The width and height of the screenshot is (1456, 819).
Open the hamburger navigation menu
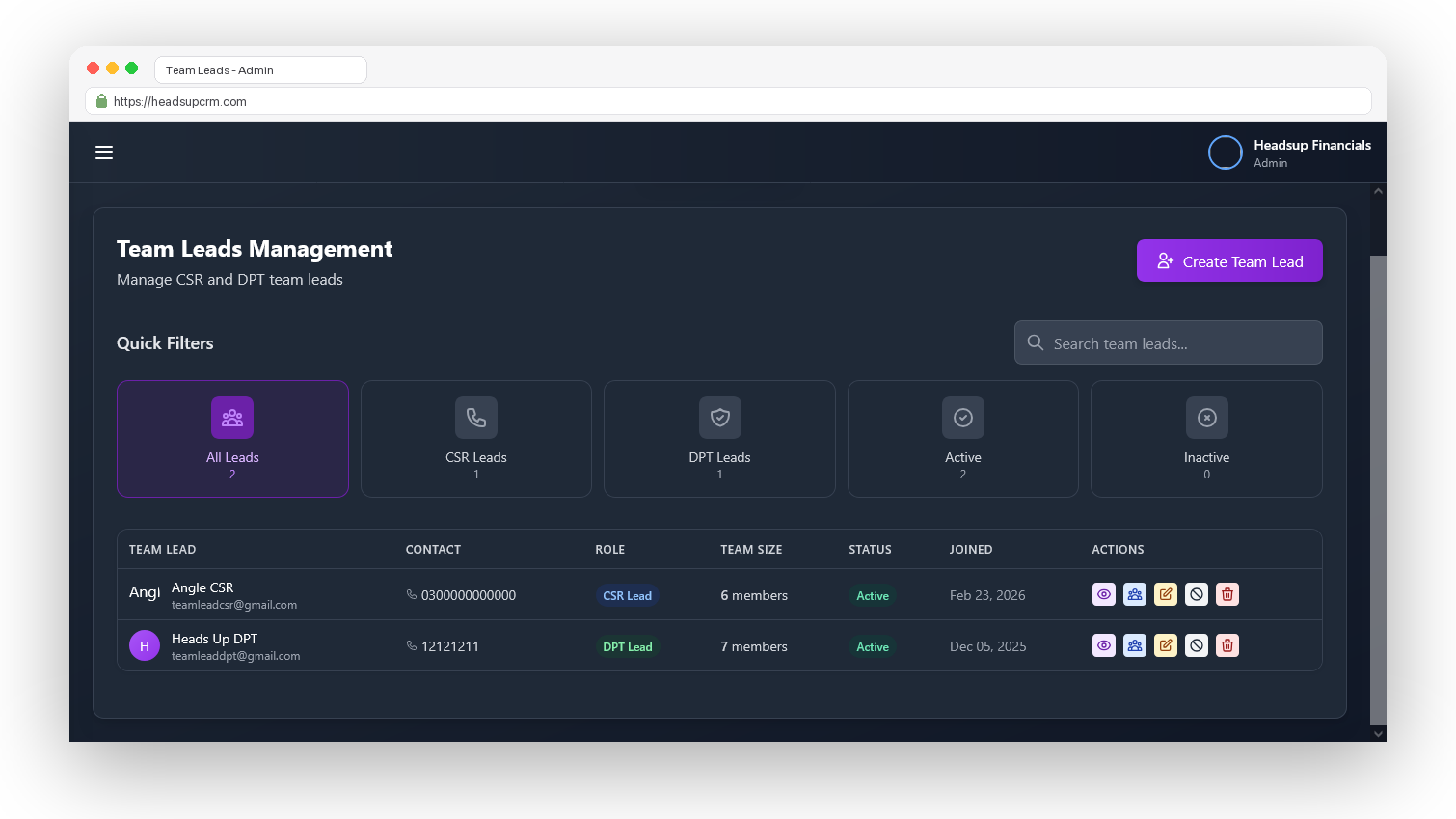(x=104, y=152)
